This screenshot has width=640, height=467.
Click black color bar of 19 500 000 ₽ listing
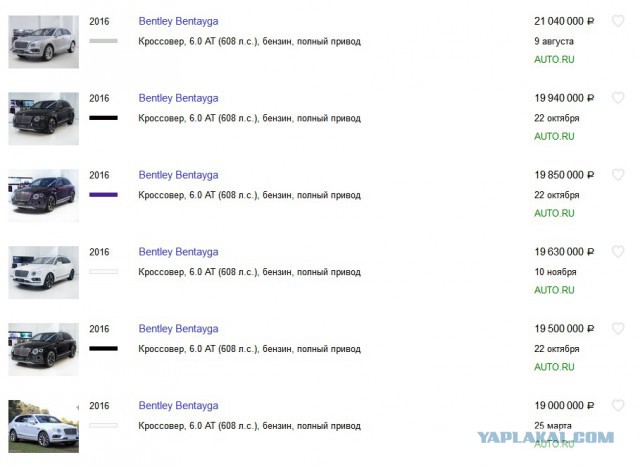104,349
